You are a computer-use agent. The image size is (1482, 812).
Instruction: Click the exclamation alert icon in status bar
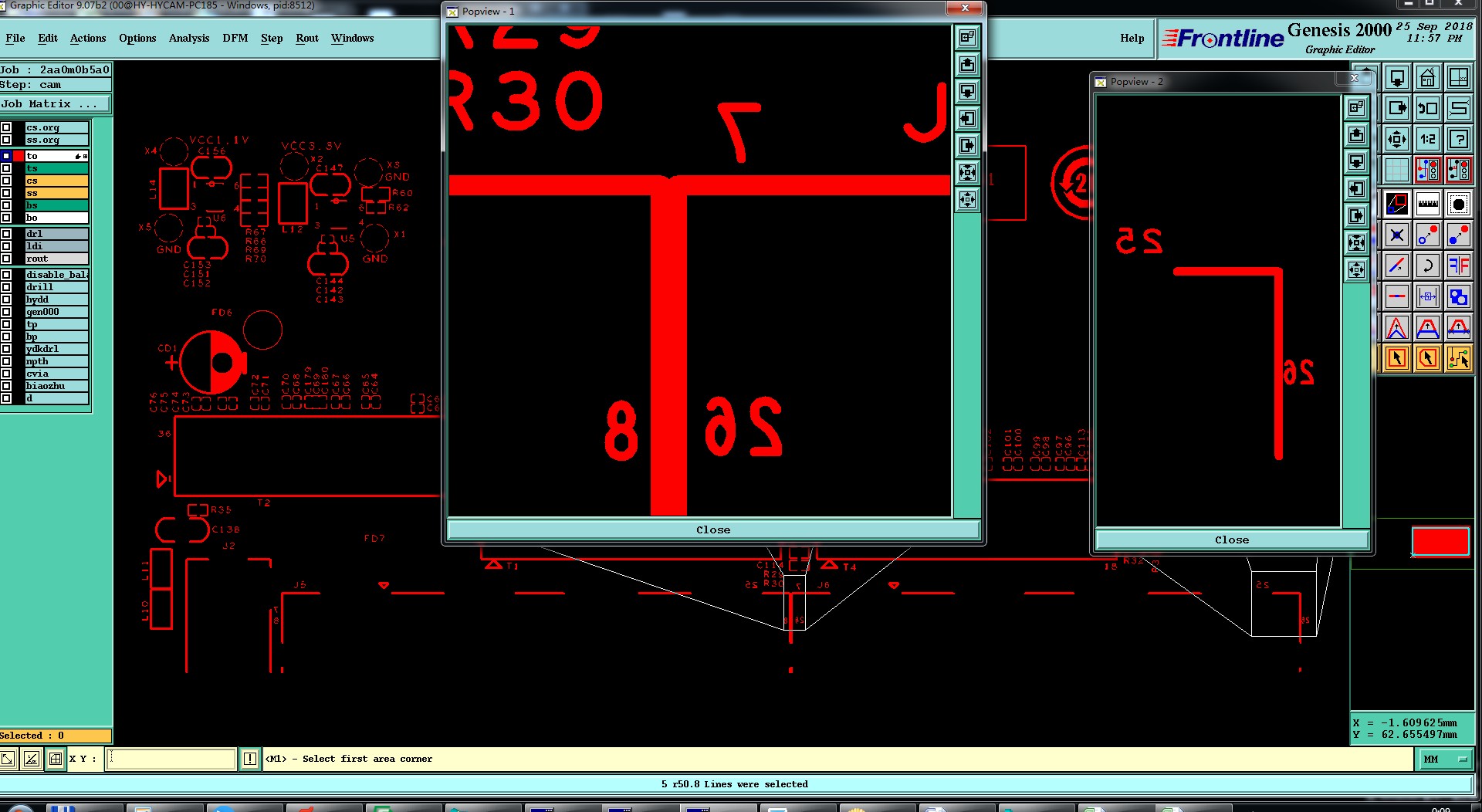click(x=250, y=759)
